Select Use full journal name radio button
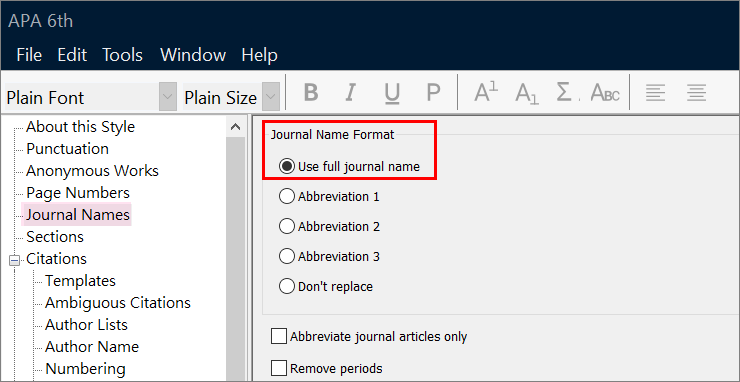 (x=286, y=166)
